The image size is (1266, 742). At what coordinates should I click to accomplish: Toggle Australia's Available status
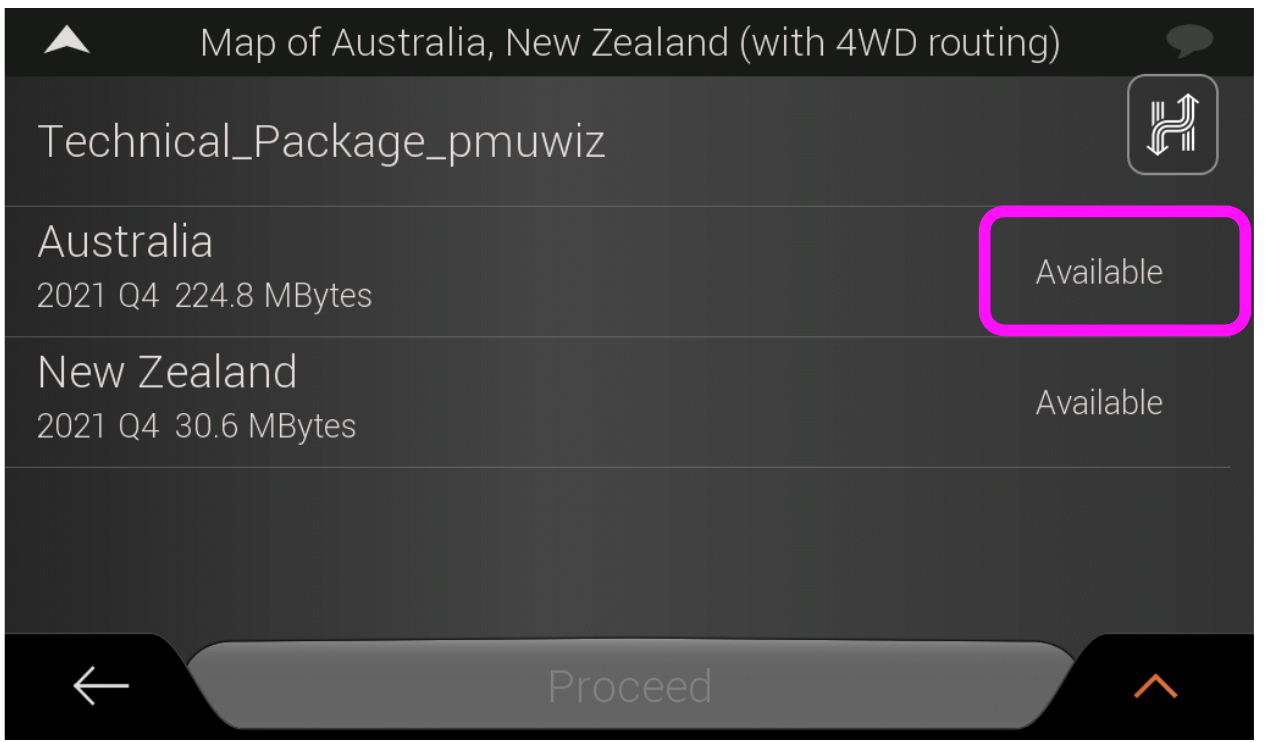1099,272
